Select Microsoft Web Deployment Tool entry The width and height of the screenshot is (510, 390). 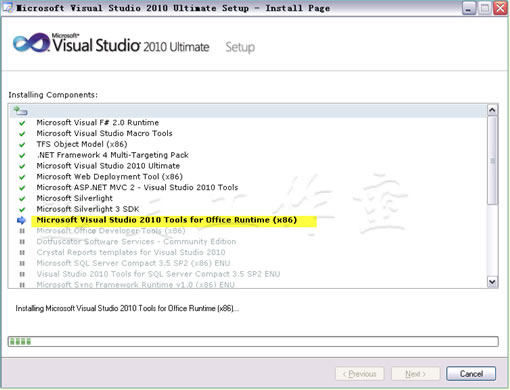[x=110, y=177]
